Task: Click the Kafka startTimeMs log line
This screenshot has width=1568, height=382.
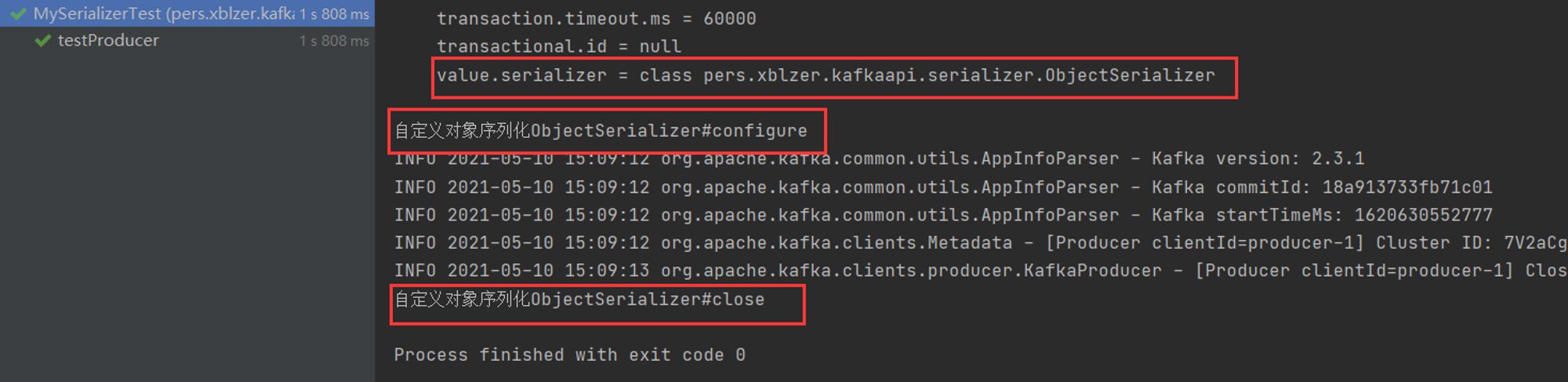Action: (x=943, y=215)
